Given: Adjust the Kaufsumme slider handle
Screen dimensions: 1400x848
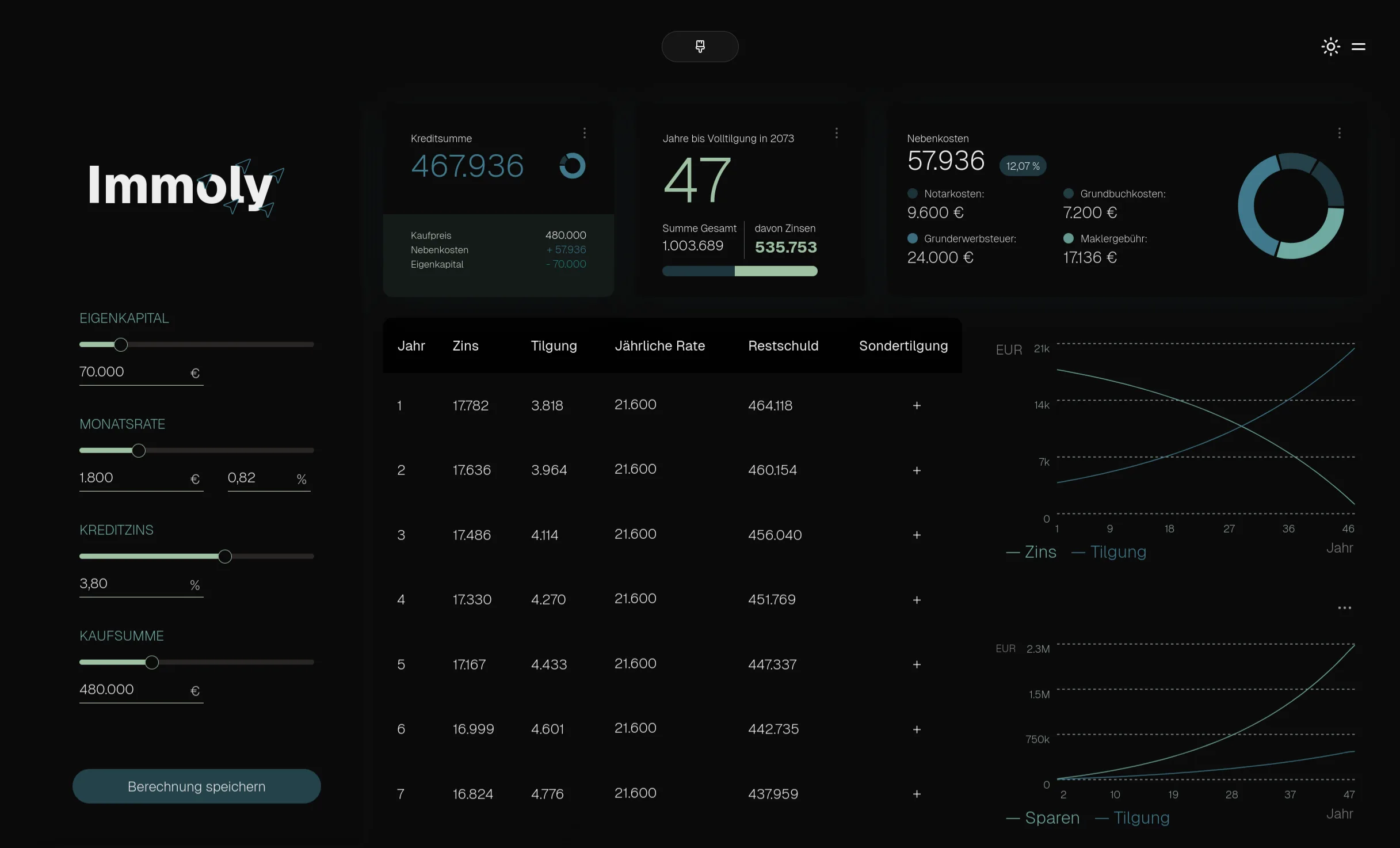Looking at the screenshot, I should pos(151,663).
